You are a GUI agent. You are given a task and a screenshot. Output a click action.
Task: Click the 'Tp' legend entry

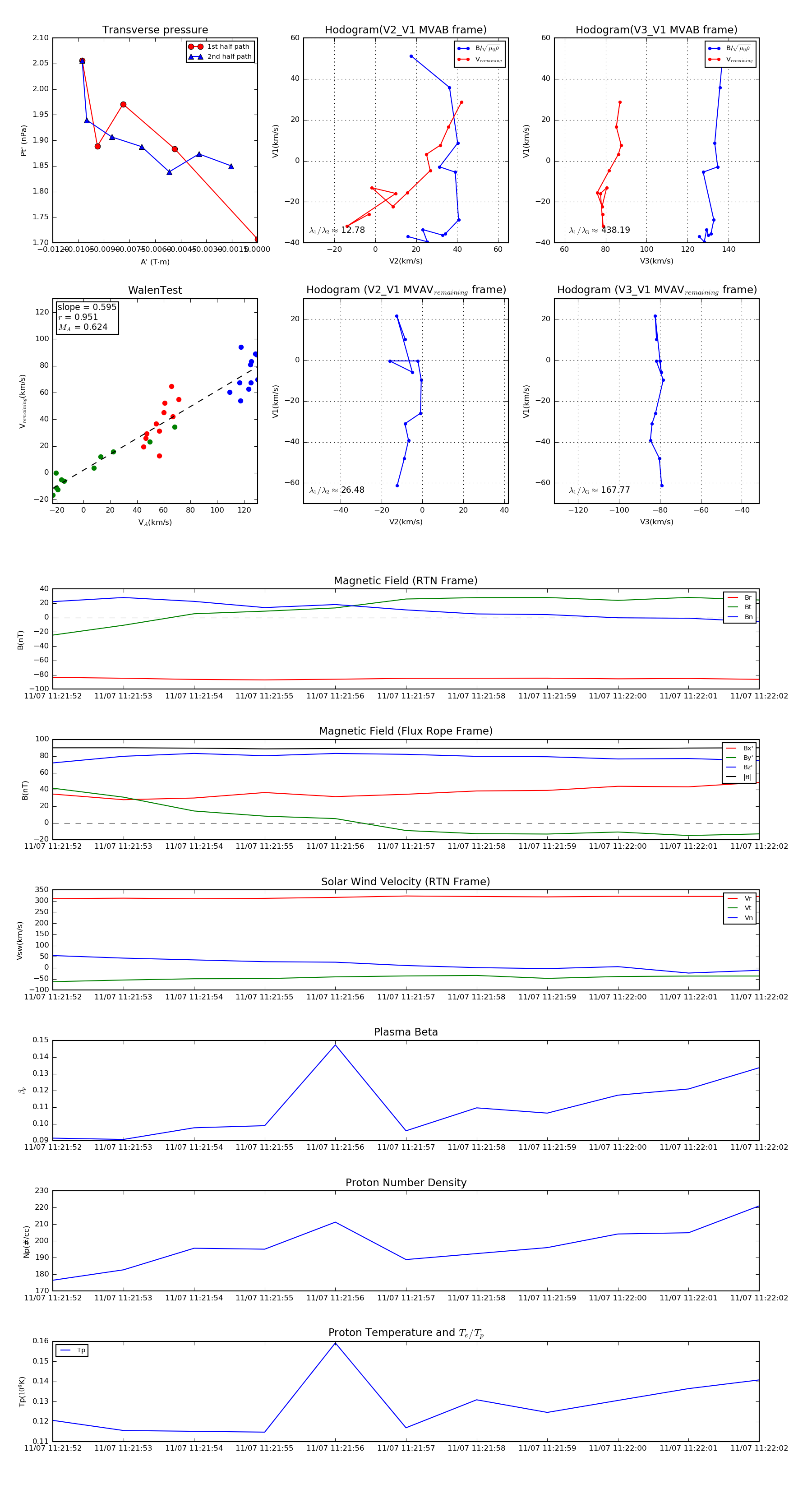(73, 1350)
